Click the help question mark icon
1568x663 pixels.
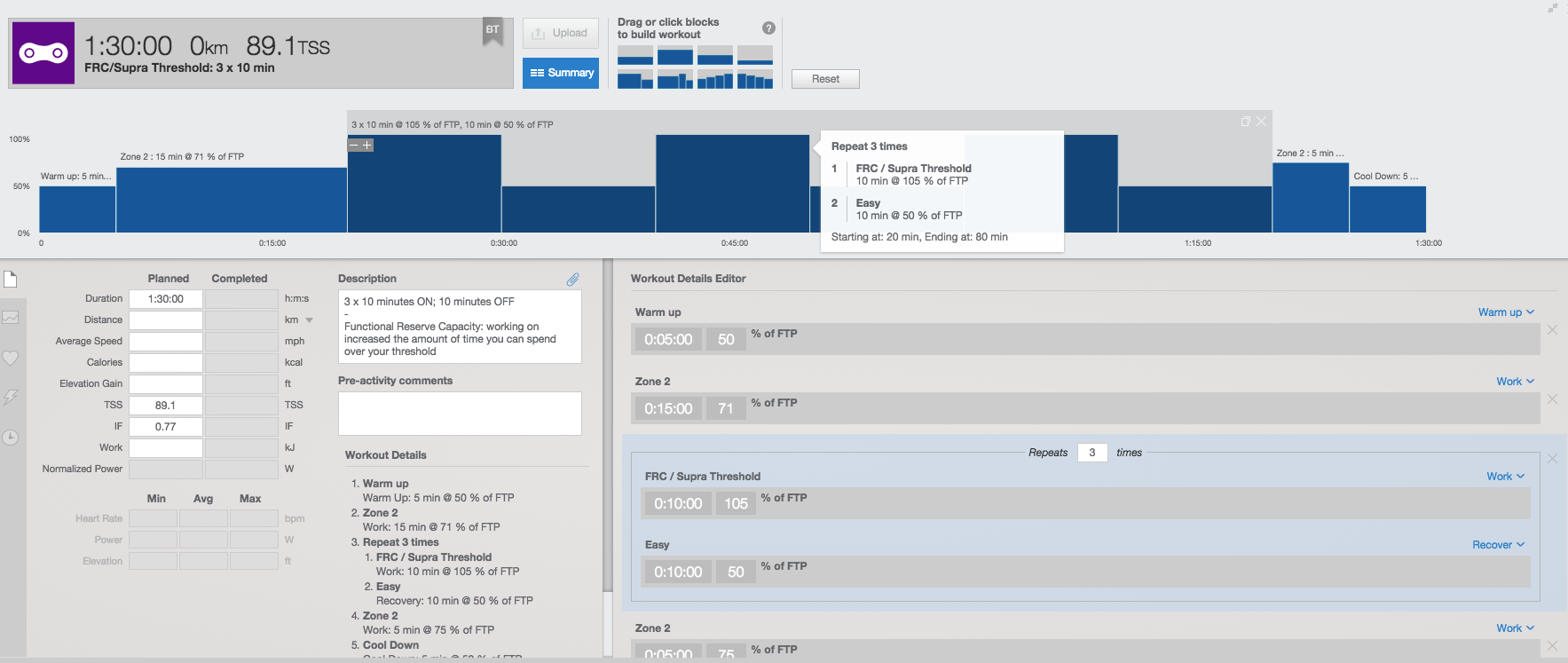tap(768, 28)
